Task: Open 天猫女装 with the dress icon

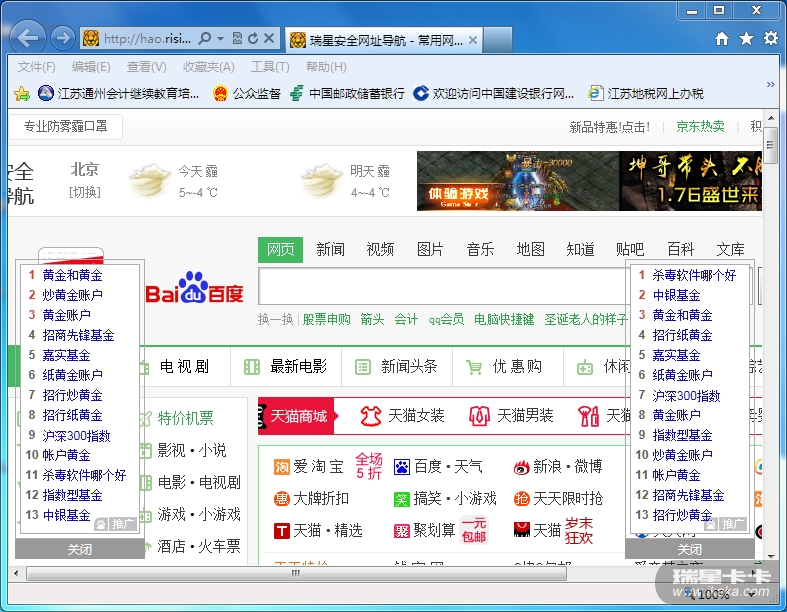Action: (402, 416)
